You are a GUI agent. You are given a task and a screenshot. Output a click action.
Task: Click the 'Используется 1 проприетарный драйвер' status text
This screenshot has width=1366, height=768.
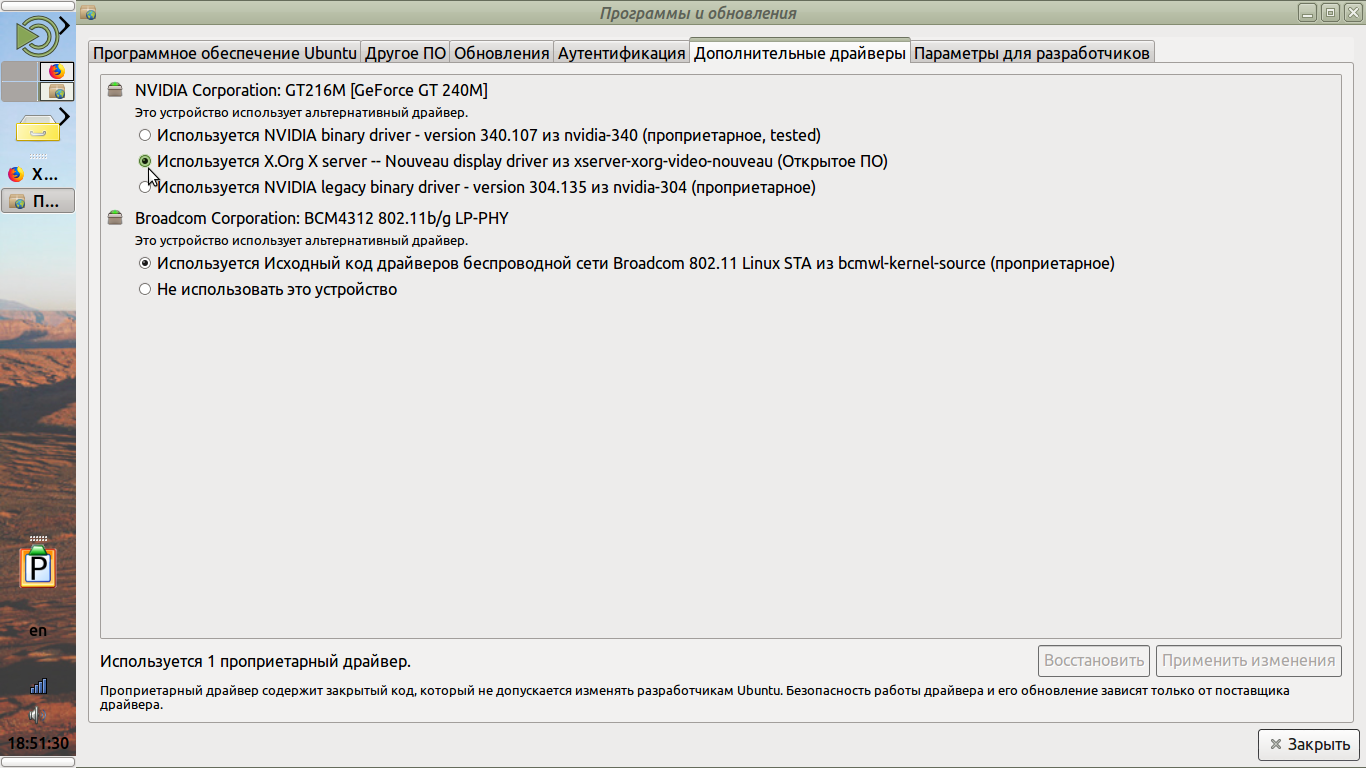coord(256,661)
